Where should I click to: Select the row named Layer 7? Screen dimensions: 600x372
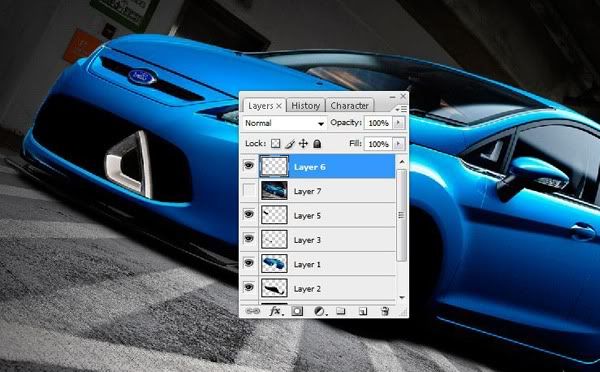click(x=318, y=191)
